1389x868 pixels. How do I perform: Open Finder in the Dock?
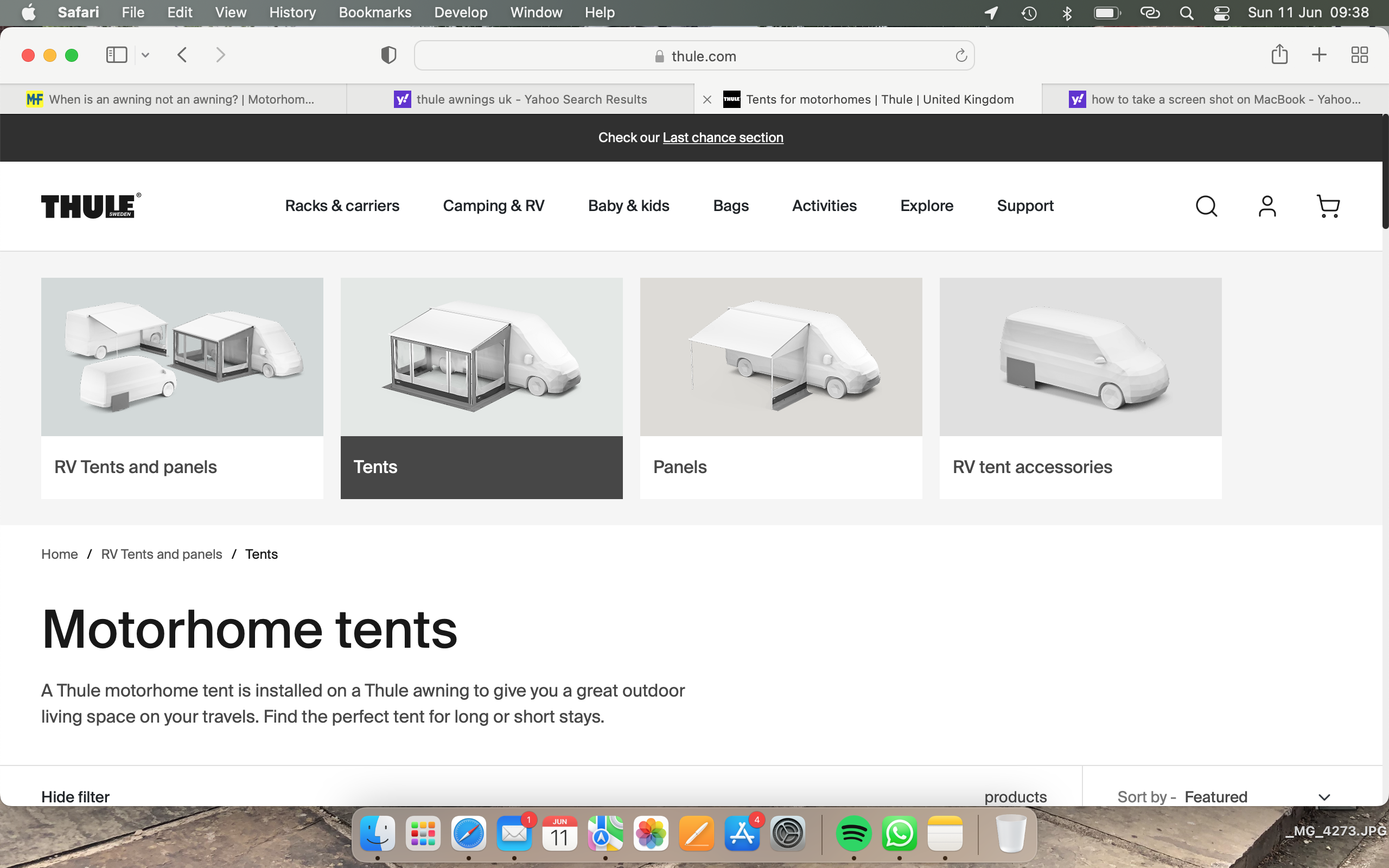coord(377,834)
